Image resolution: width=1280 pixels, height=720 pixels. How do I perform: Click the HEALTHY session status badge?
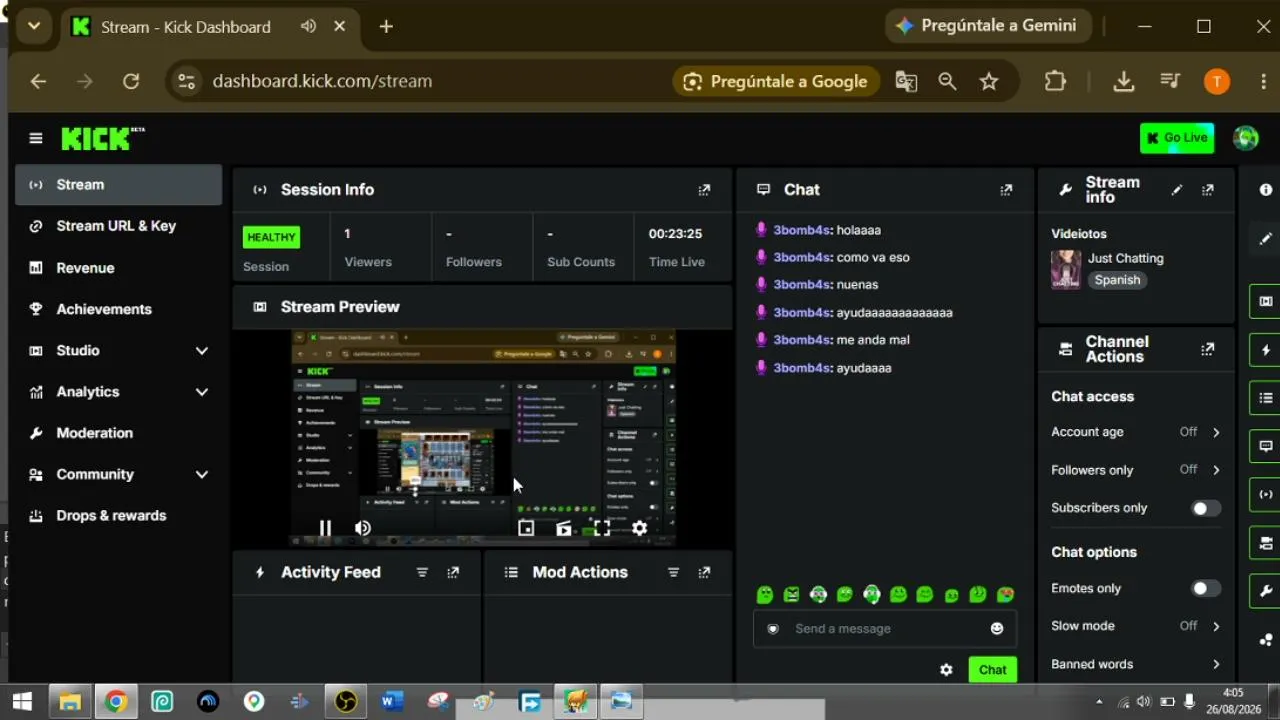(x=271, y=237)
